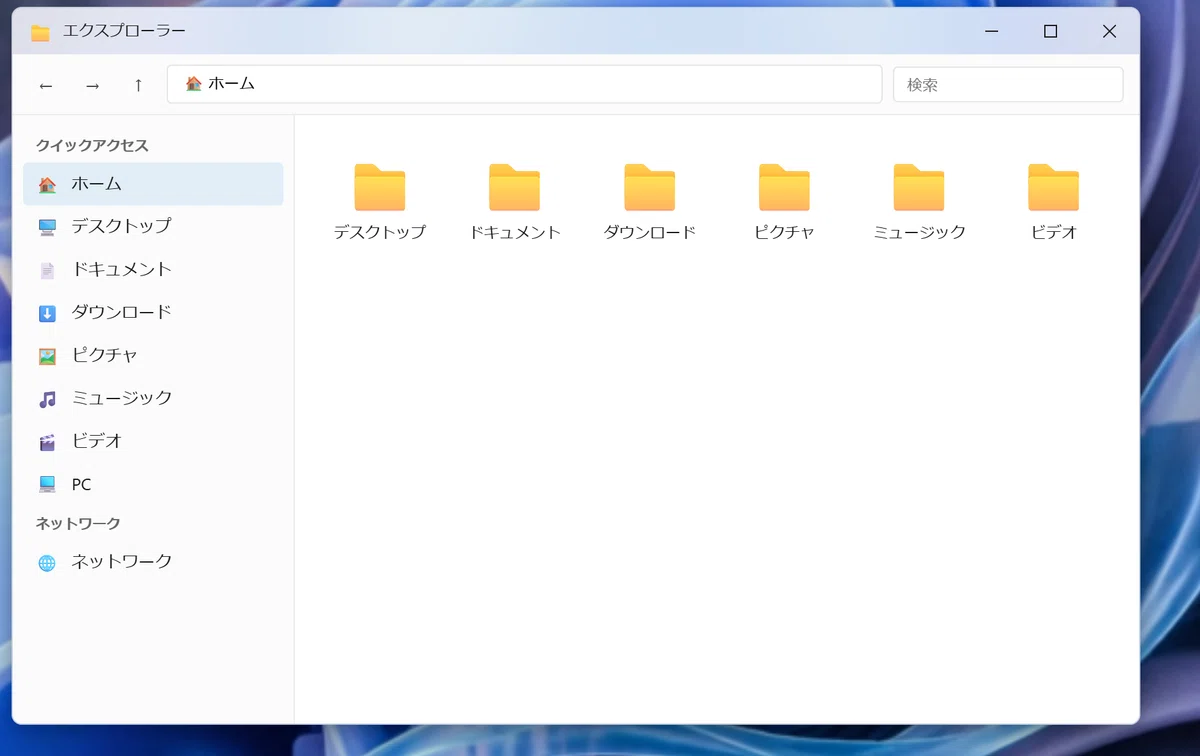Select ホーム label in the sidebar

pyautogui.click(x=96, y=184)
